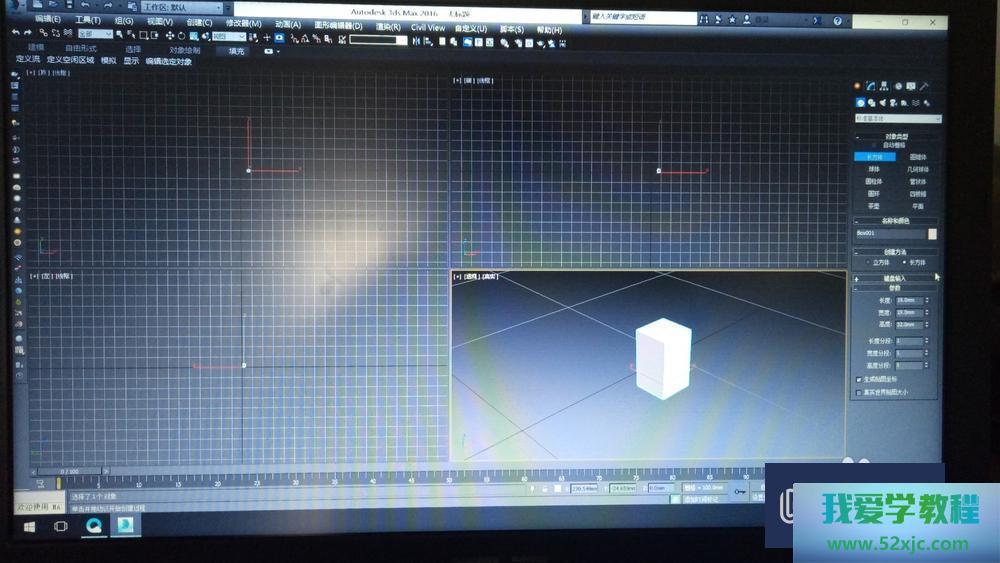Open the Display panel tab icon
Viewport: 1000px width, 563px height.
pyautogui.click(x=911, y=85)
